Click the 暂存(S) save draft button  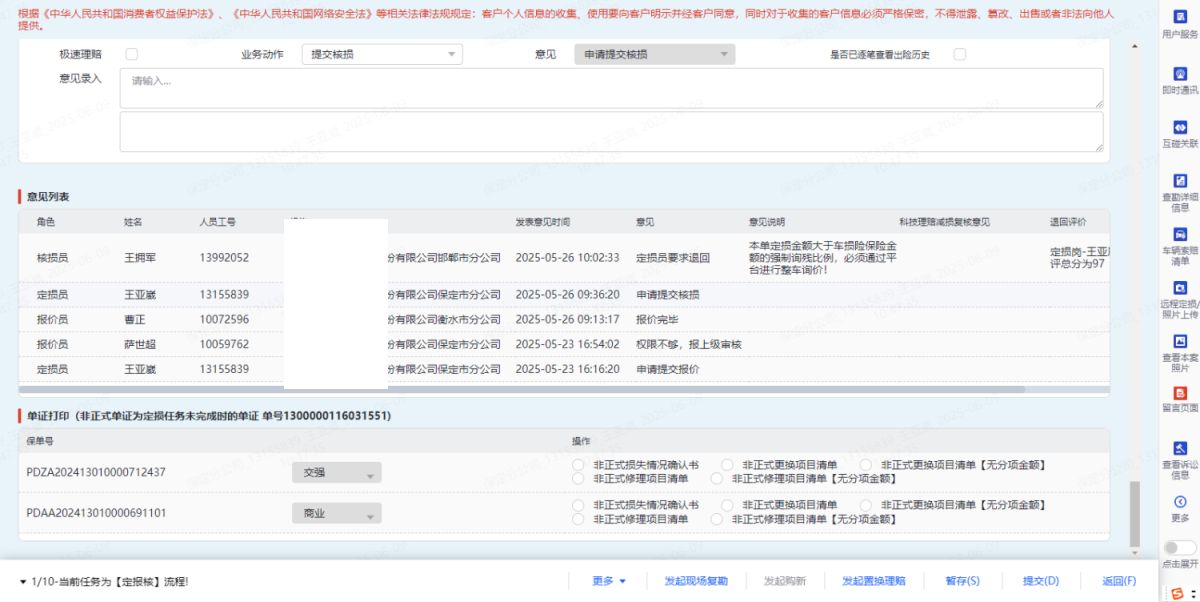point(962,581)
